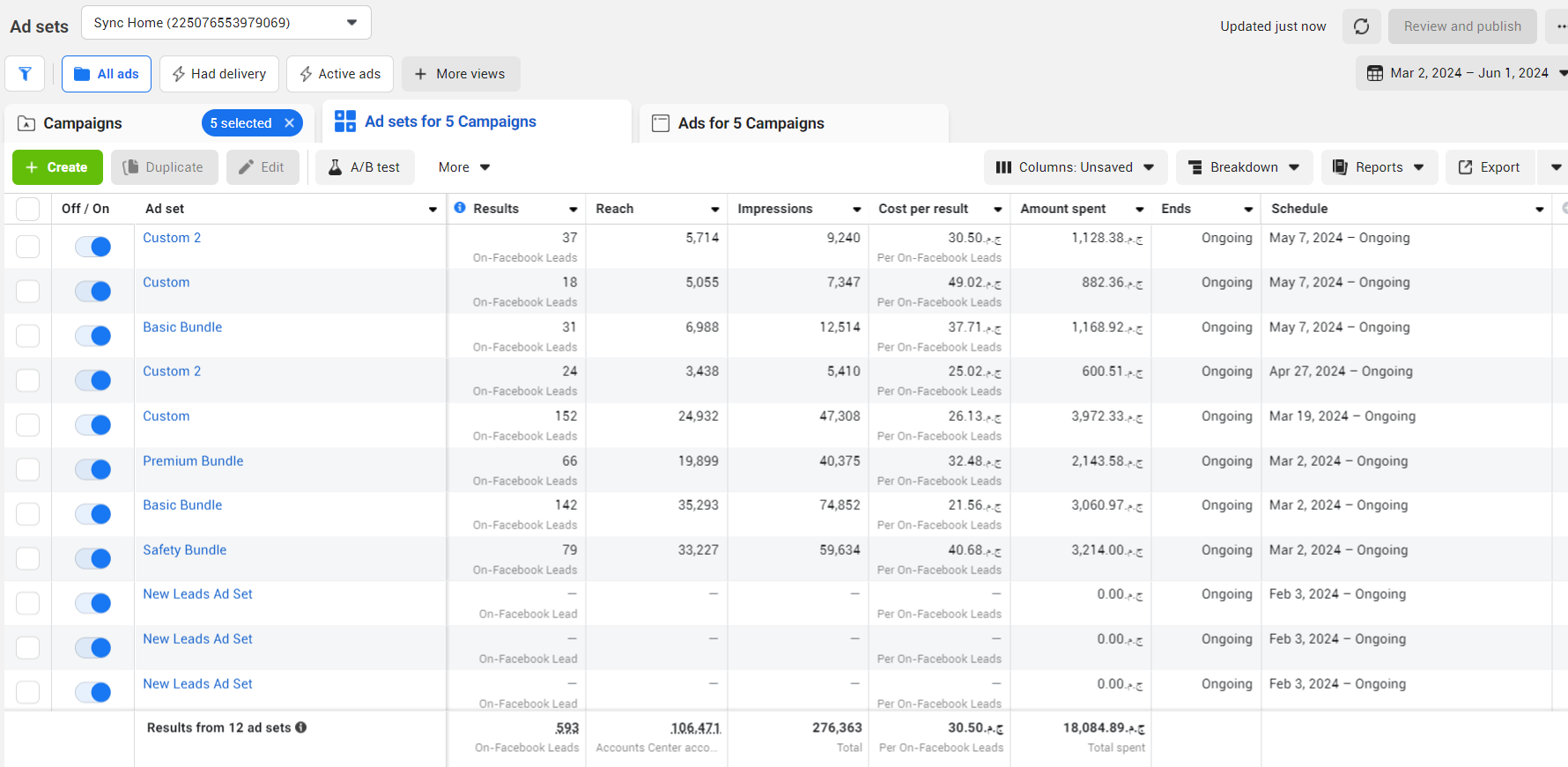Go to the Campaigns tab
1568x767 pixels.
click(x=83, y=123)
